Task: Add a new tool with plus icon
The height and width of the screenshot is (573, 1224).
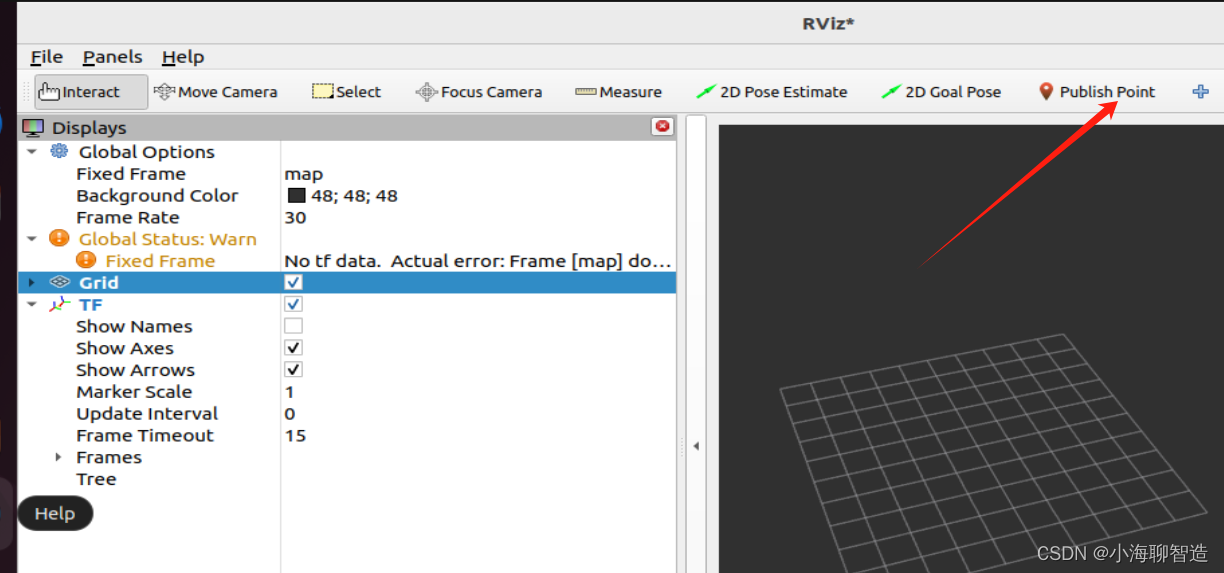Action: [1201, 92]
